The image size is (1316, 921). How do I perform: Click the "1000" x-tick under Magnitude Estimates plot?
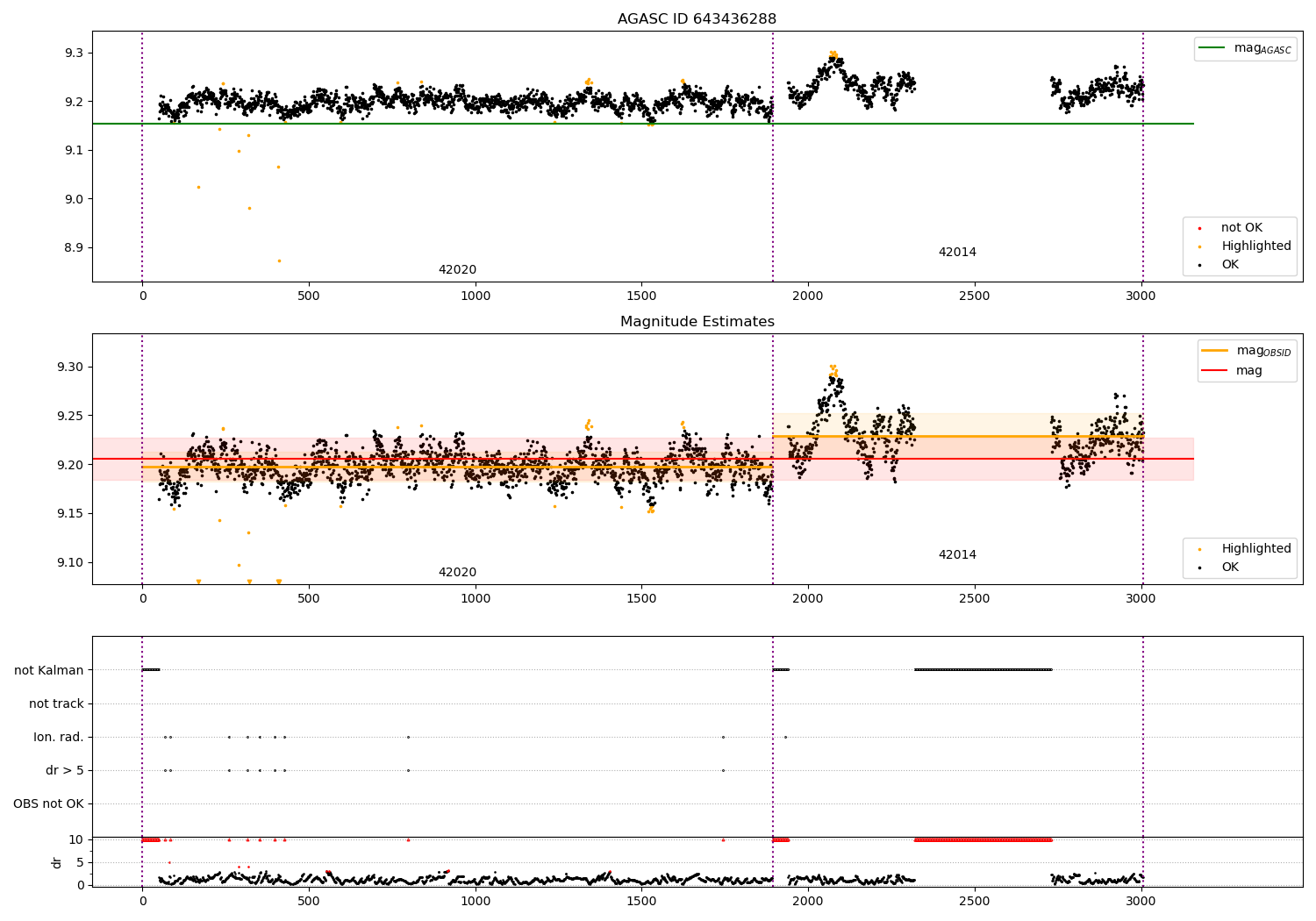[476, 599]
